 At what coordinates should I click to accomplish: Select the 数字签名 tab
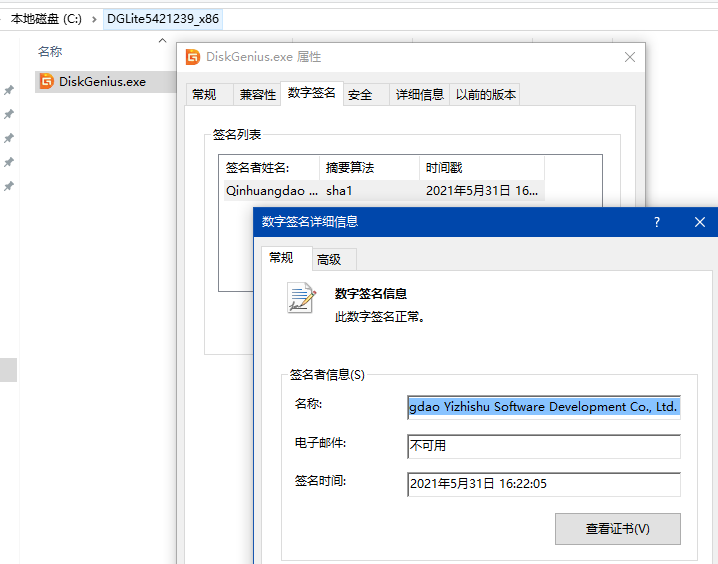click(x=312, y=93)
